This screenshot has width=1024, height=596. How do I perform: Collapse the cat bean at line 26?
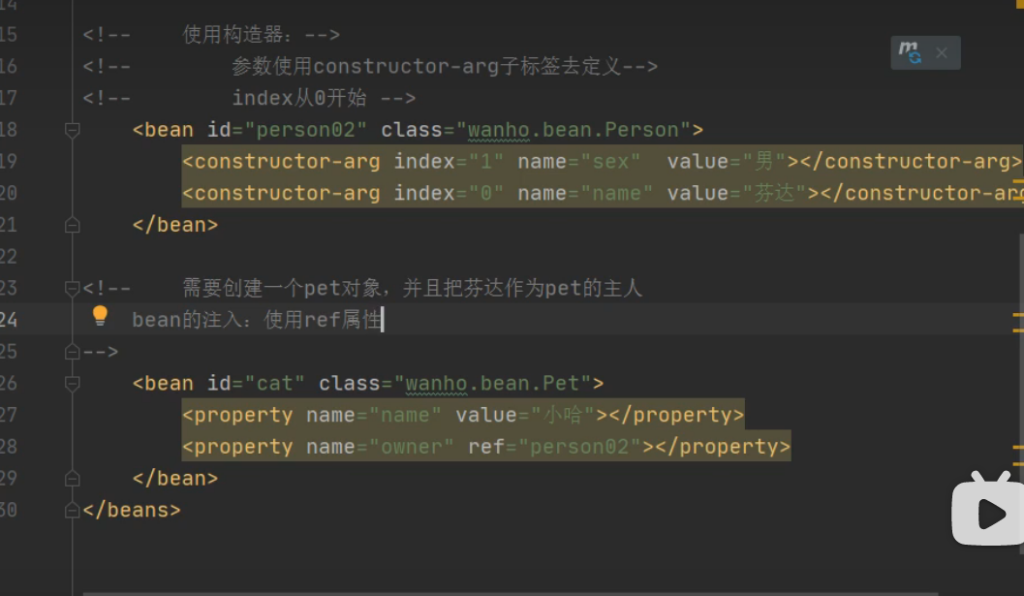pos(72,384)
